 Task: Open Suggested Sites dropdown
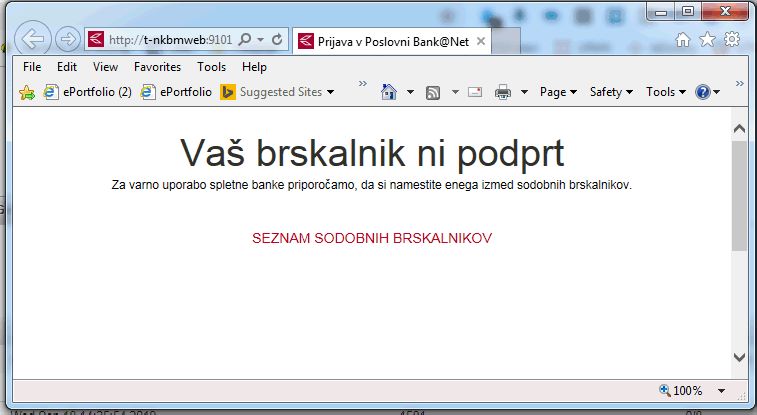click(x=277, y=92)
